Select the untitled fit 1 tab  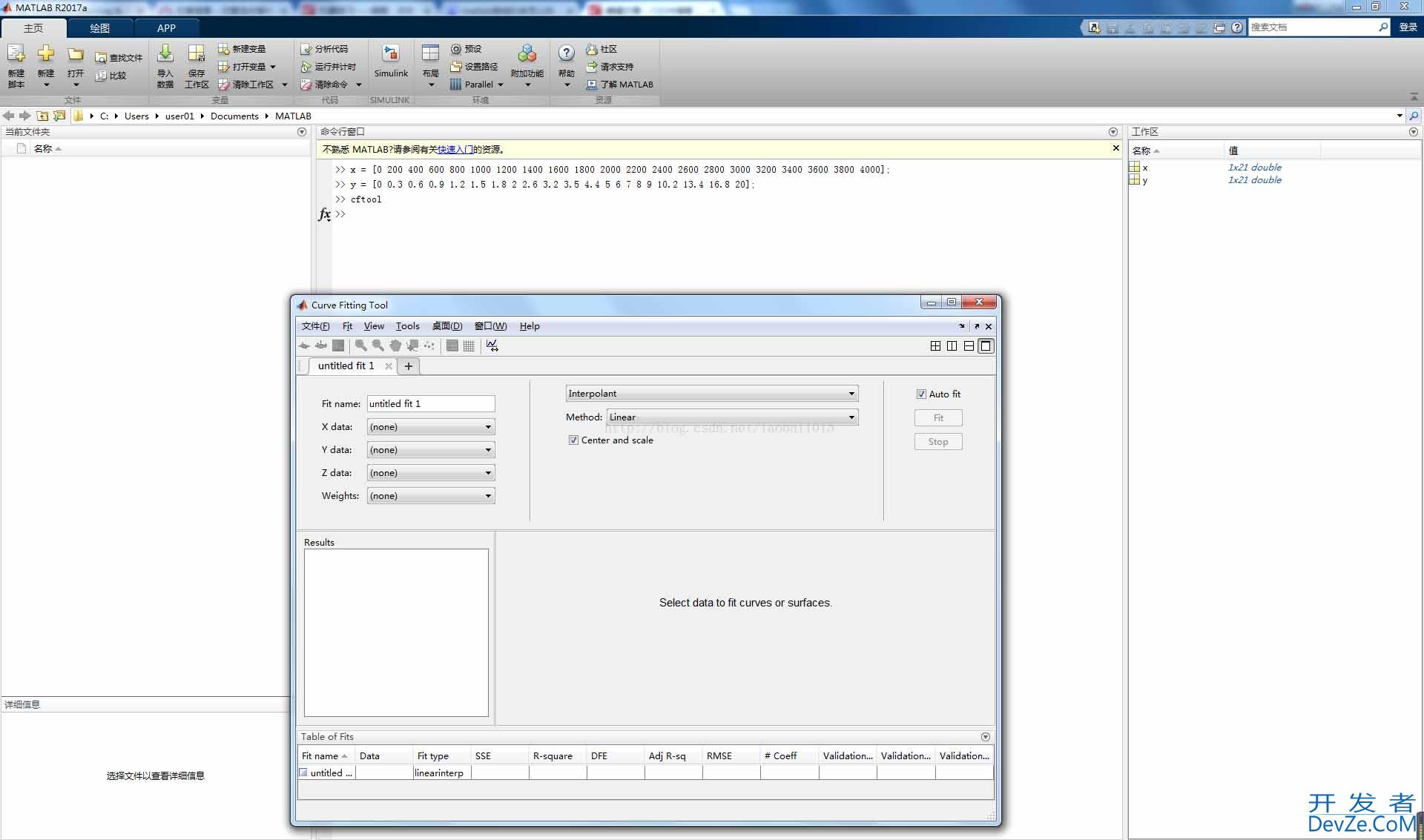coord(346,366)
